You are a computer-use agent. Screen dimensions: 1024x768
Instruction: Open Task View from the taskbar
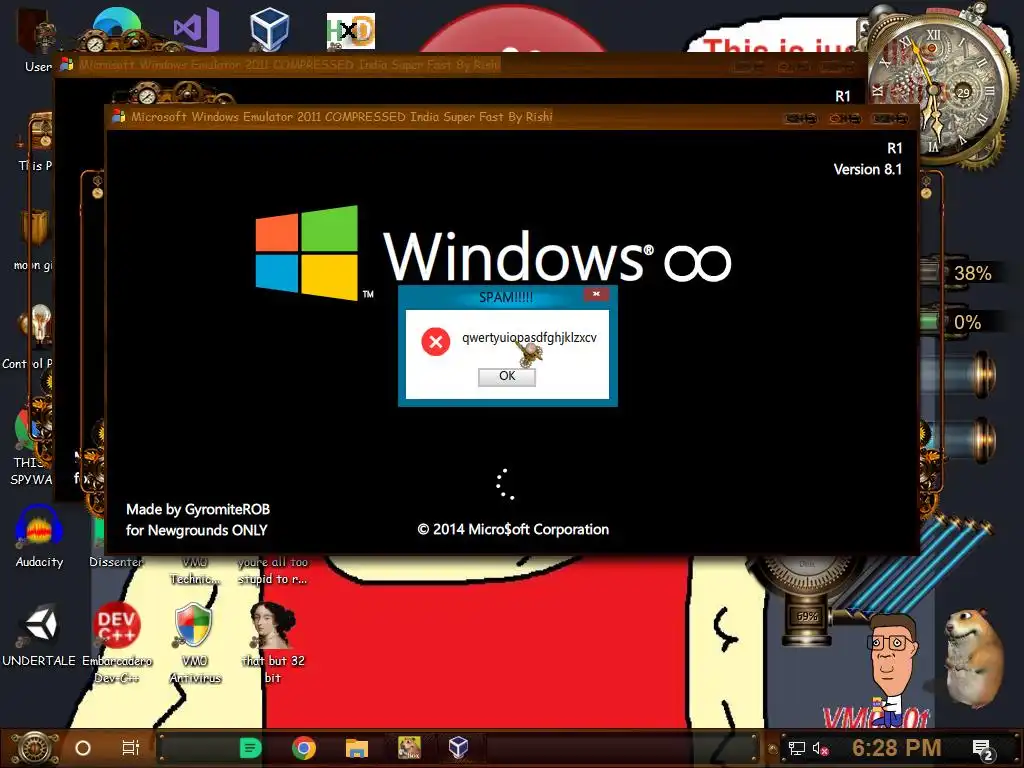[131, 748]
